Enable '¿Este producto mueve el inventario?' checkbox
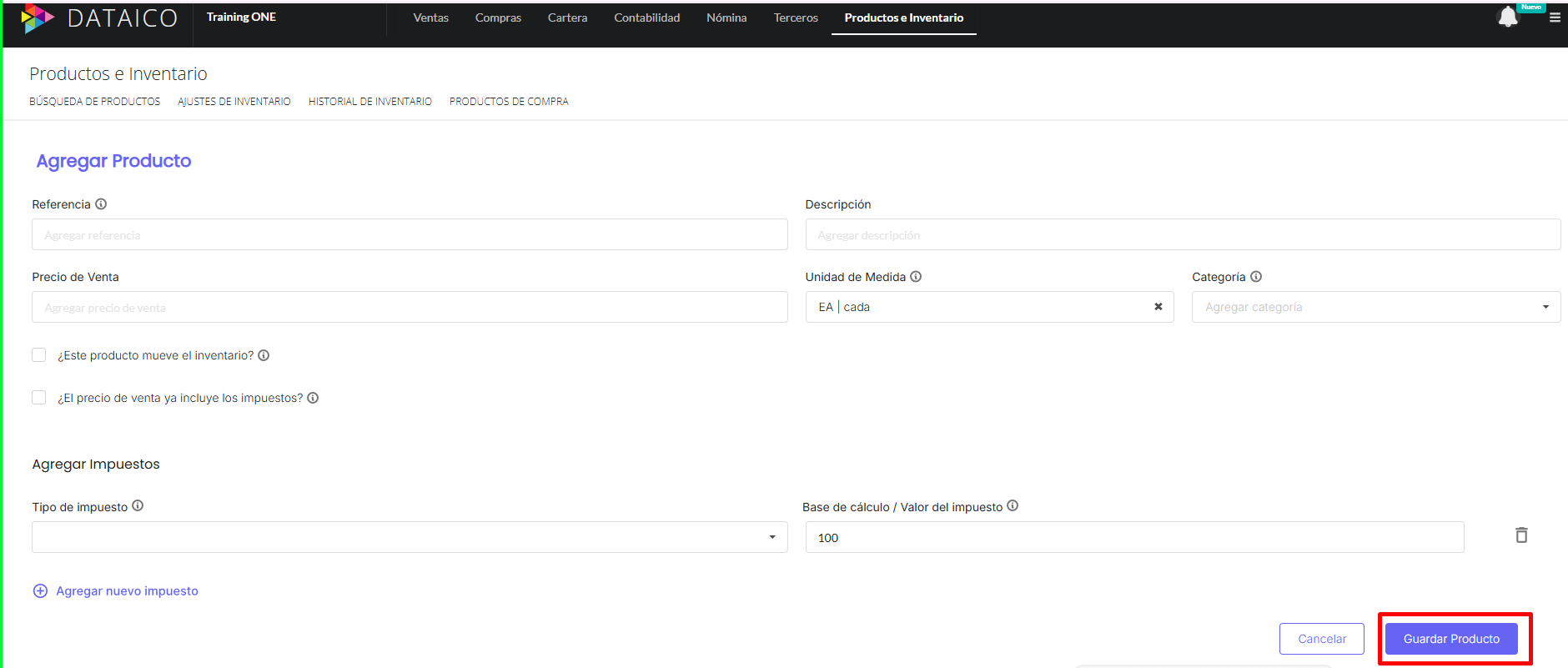Viewport: 1568px width, 668px height. point(39,355)
